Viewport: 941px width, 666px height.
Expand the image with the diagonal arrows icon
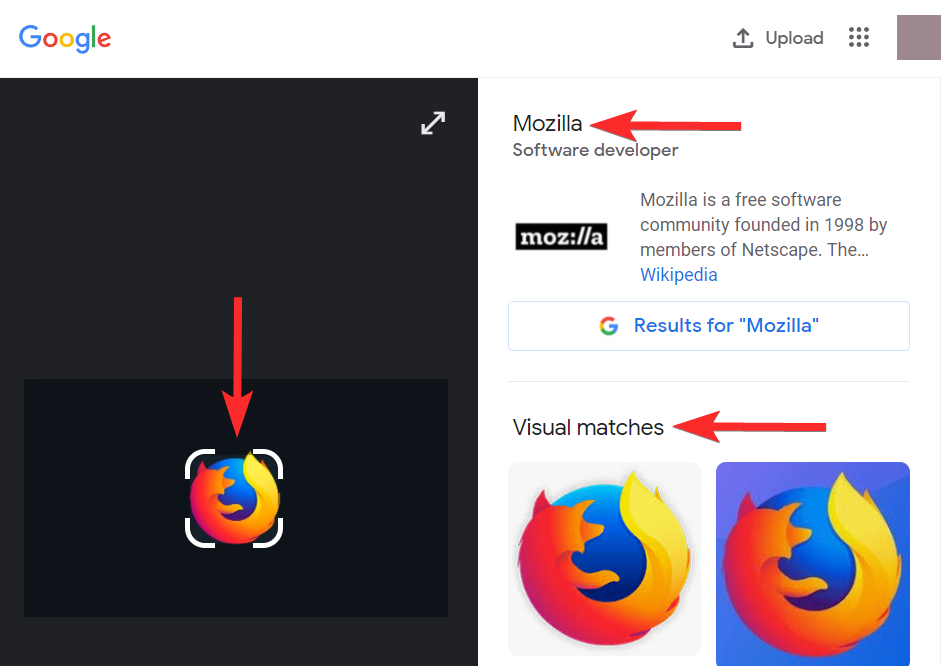point(433,124)
